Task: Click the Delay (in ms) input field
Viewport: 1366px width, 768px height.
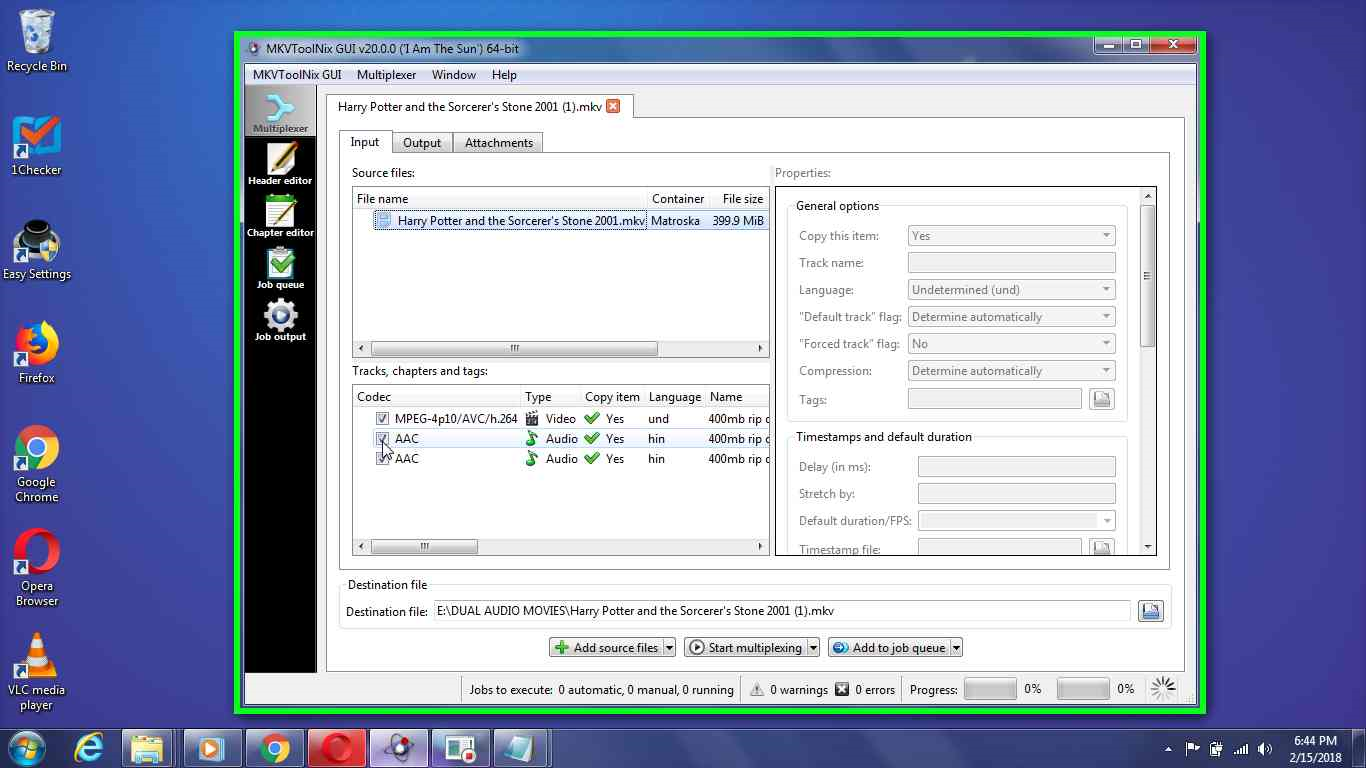Action: pos(1016,467)
